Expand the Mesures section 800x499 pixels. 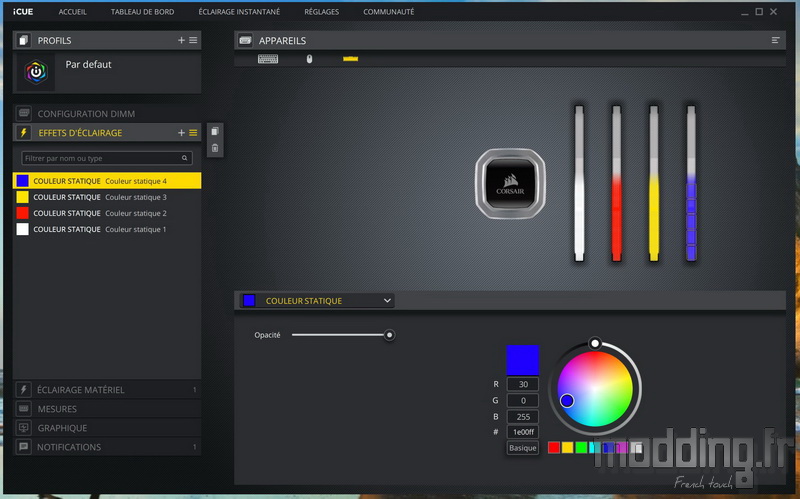tap(107, 409)
